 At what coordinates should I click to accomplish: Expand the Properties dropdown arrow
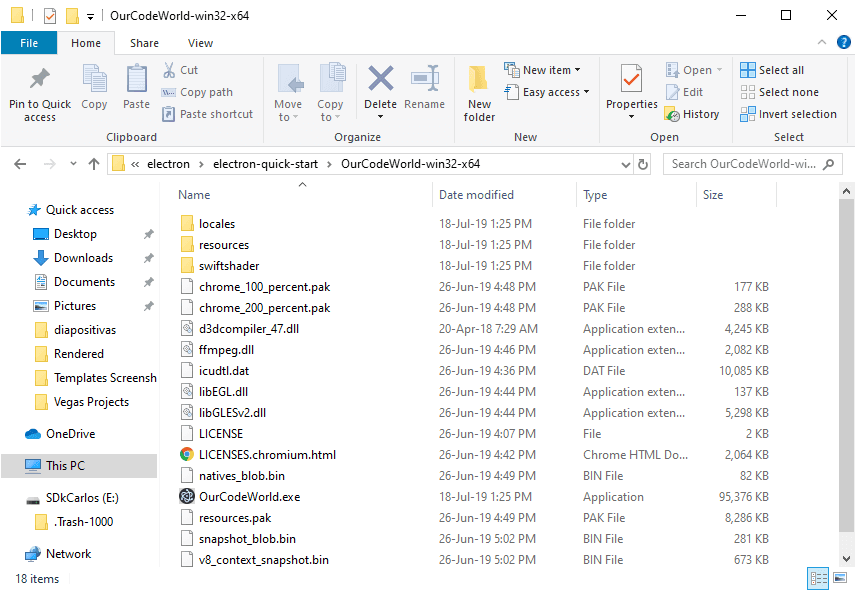point(632,117)
